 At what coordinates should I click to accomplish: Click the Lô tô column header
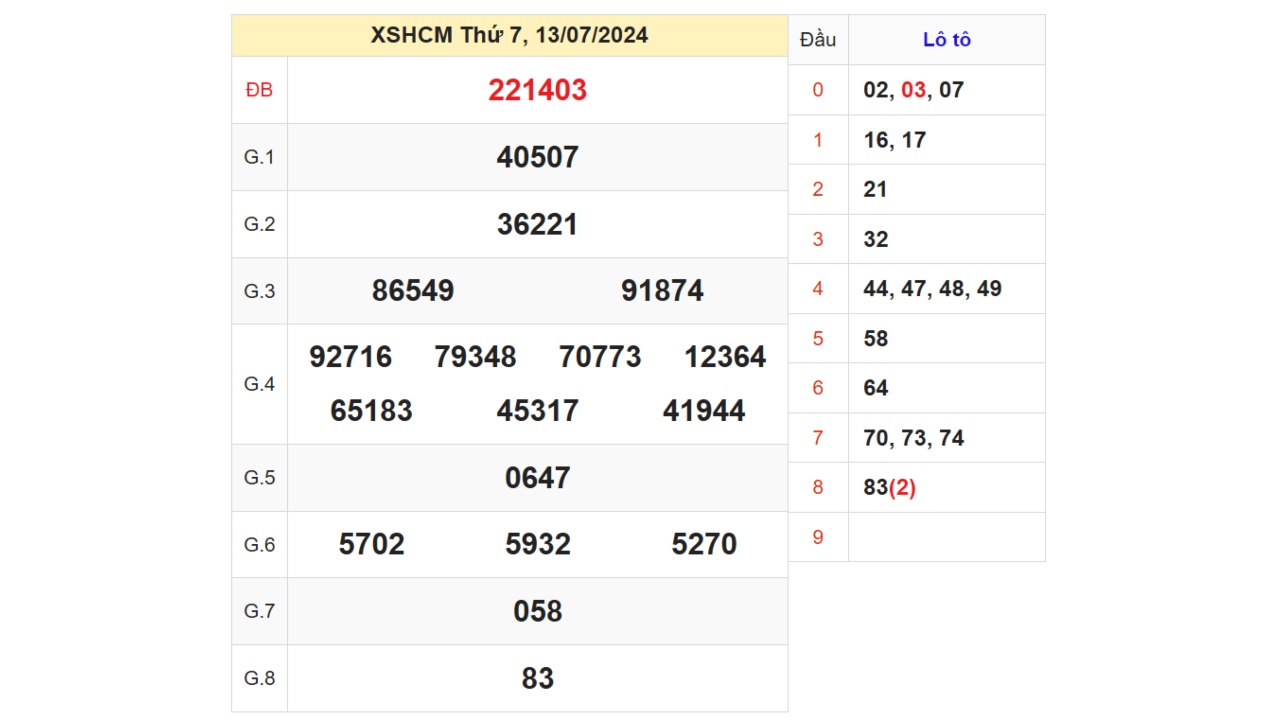coord(947,40)
